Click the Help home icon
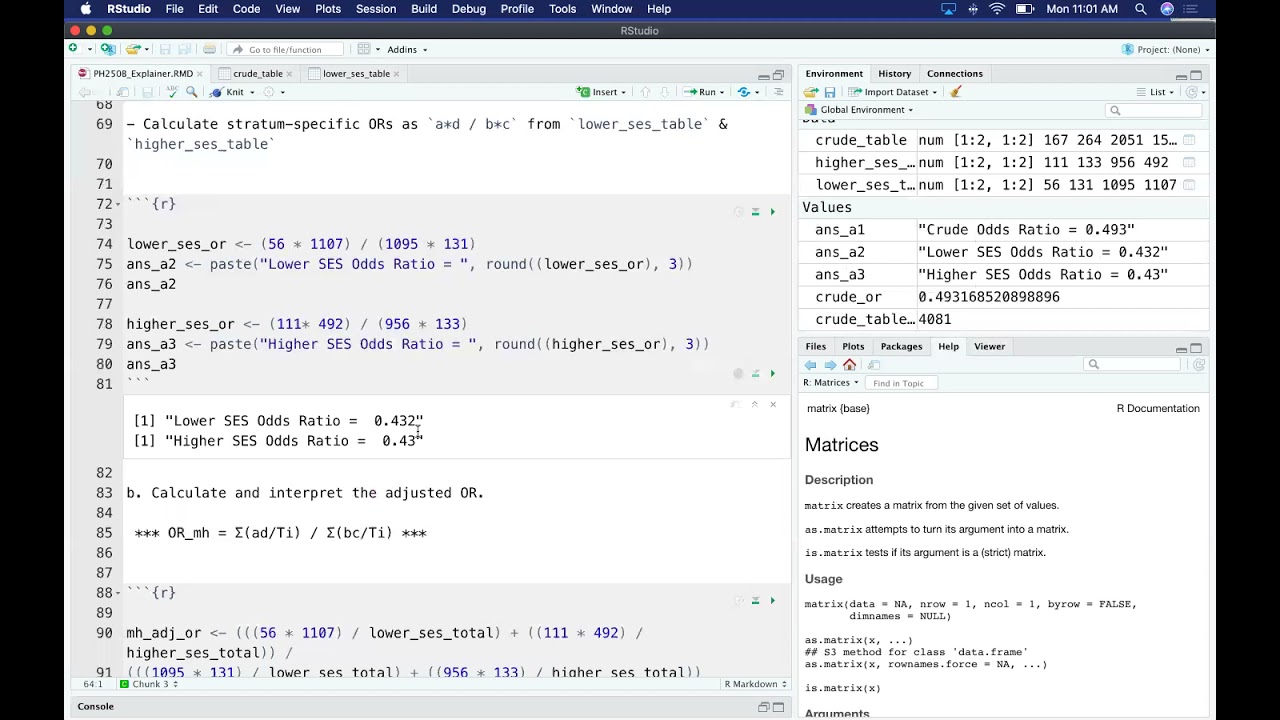This screenshot has height=720, width=1280. pos(850,365)
